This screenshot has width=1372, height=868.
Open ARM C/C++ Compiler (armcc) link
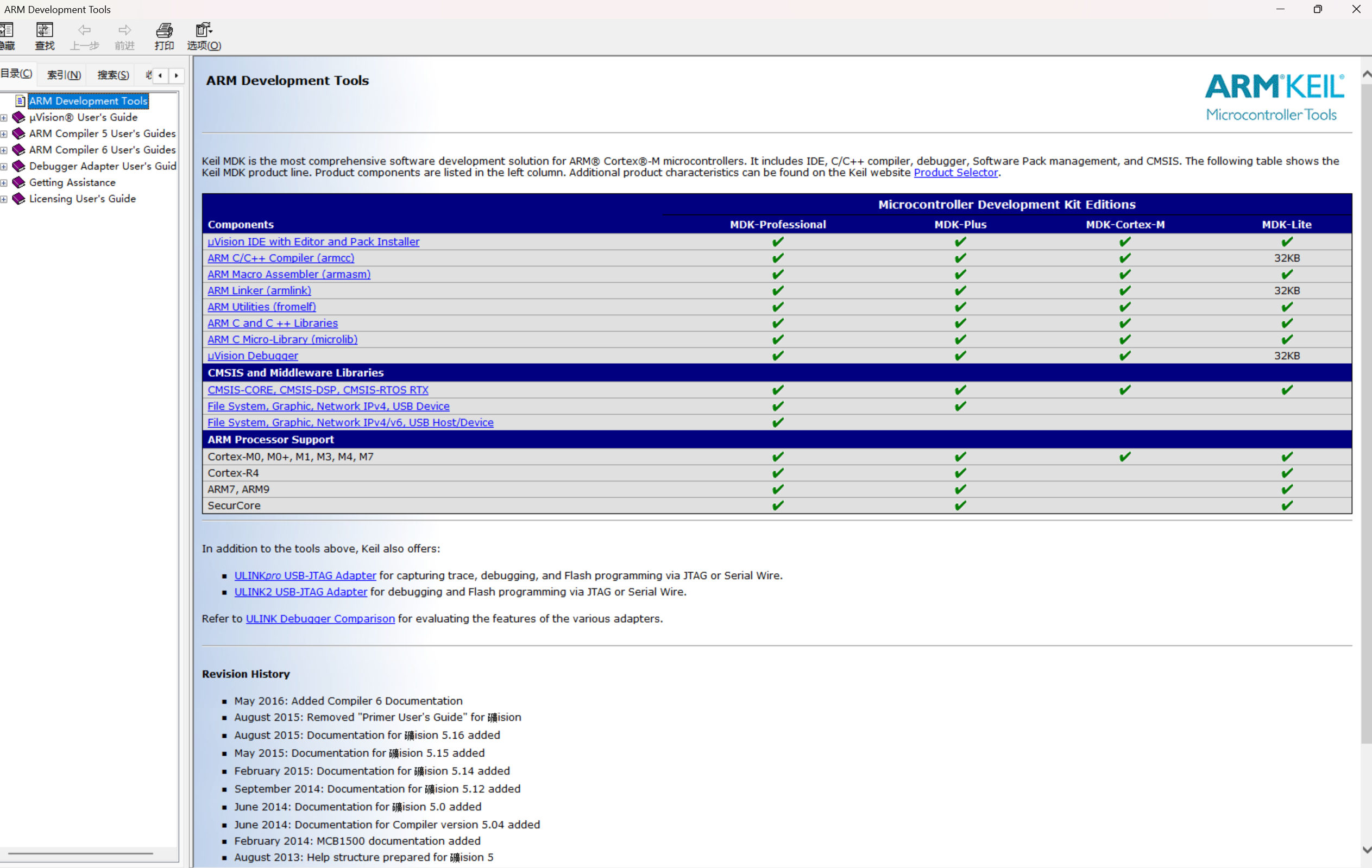pos(281,258)
